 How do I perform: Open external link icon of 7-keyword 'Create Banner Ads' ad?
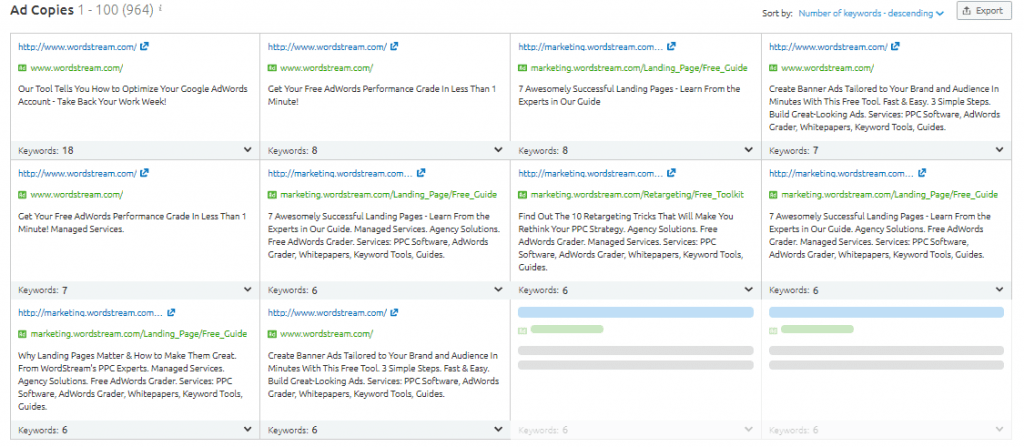[895, 46]
